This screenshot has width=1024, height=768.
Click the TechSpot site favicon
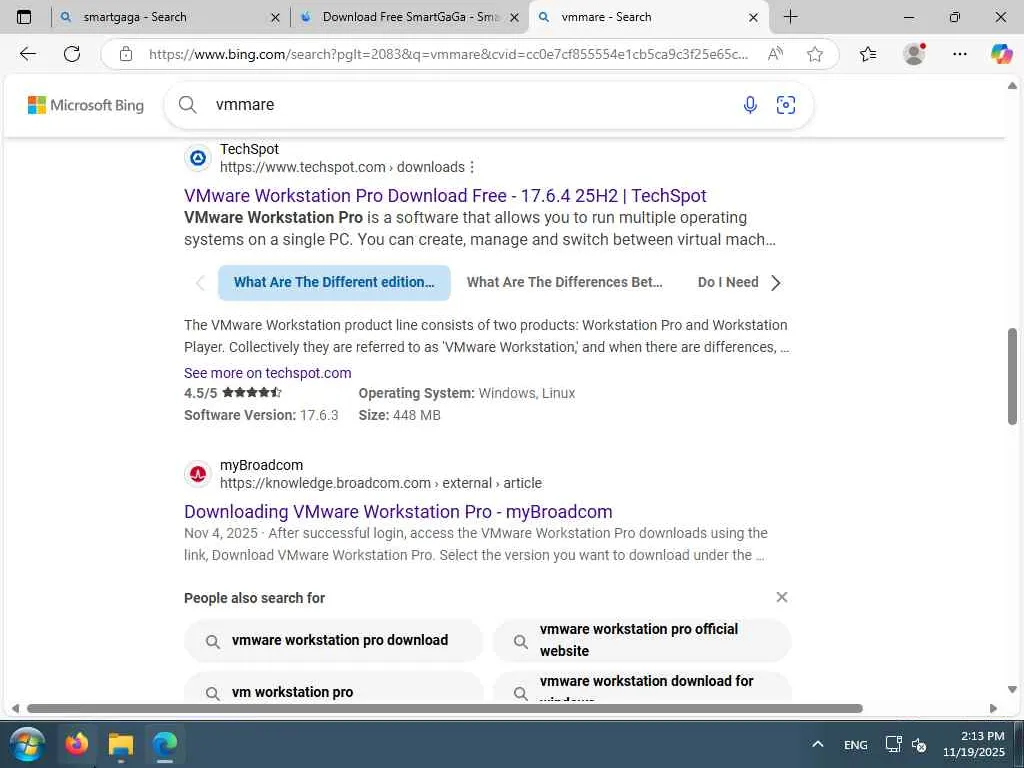coord(198,158)
